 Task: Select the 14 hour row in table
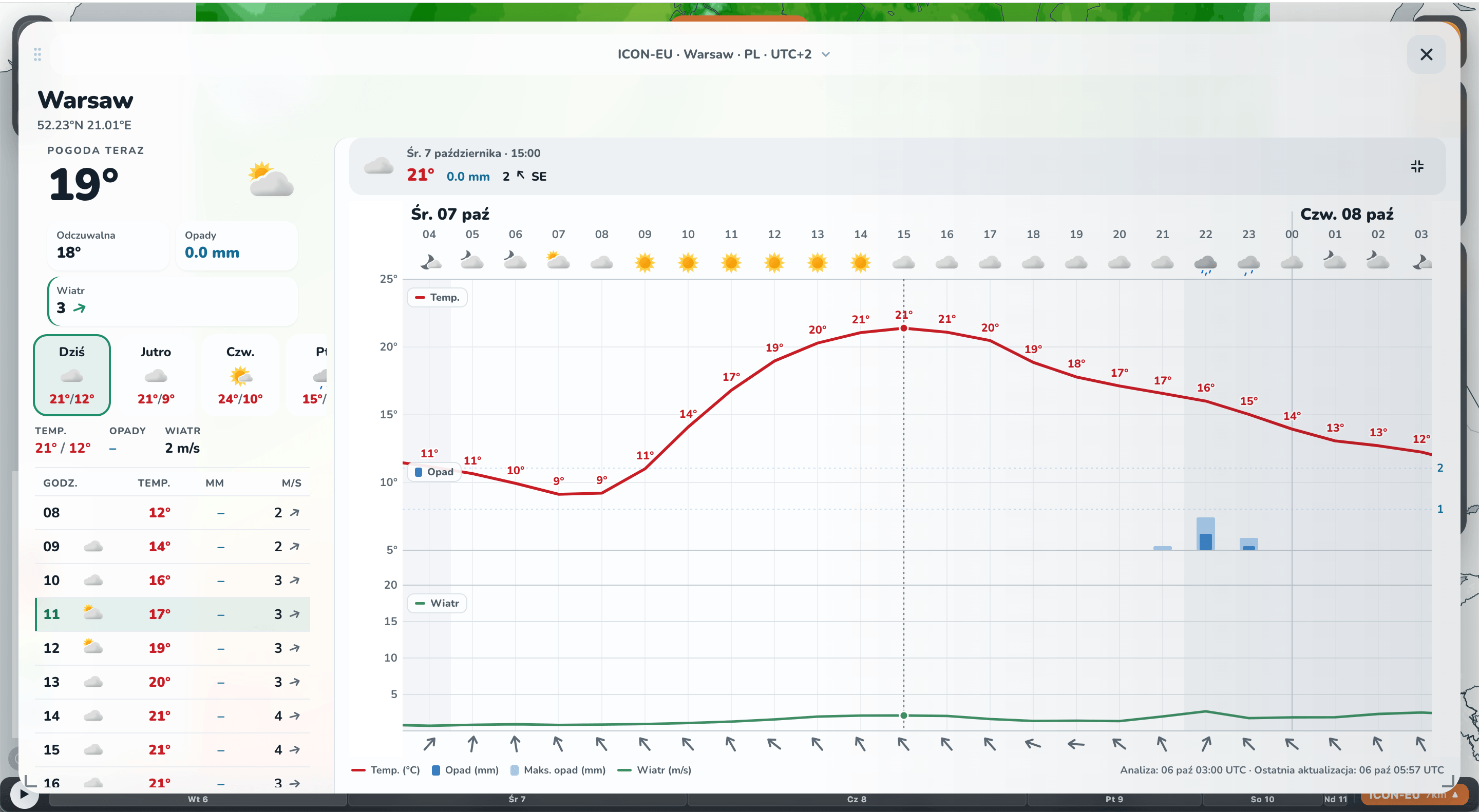pyautogui.click(x=172, y=716)
